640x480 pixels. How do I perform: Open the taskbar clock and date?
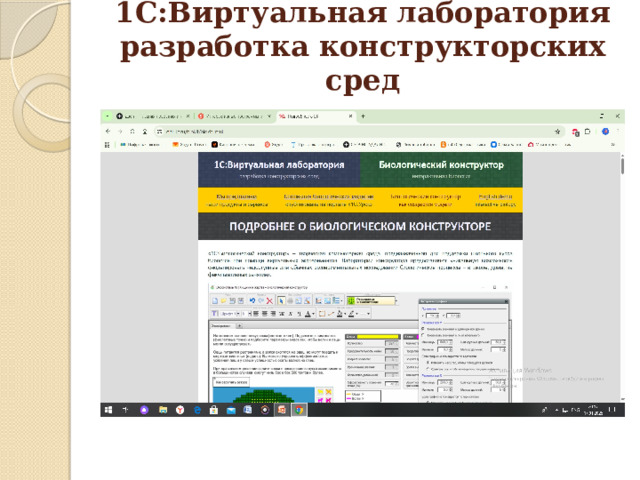pos(593,410)
